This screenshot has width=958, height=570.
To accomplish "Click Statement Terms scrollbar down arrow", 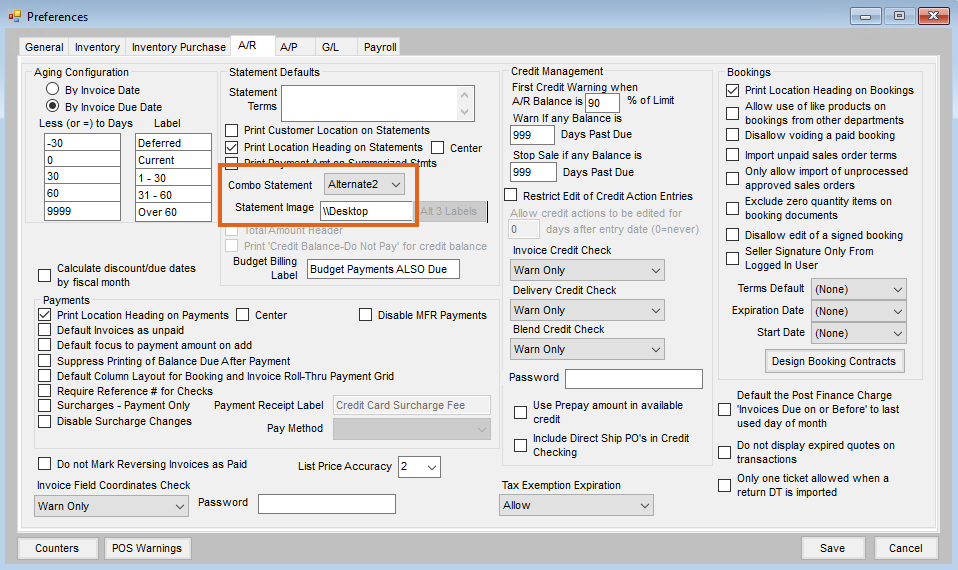I will (x=465, y=112).
